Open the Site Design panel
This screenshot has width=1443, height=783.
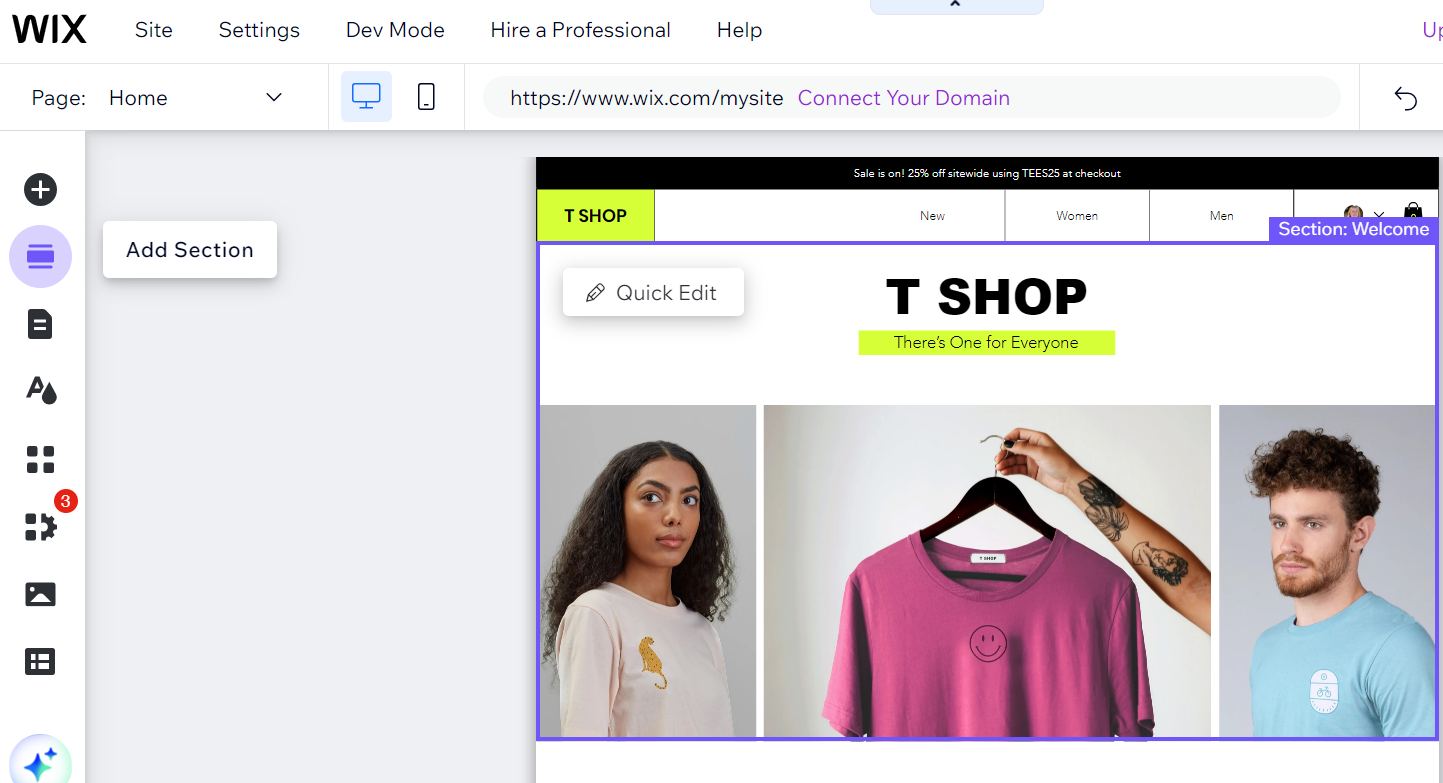40,390
